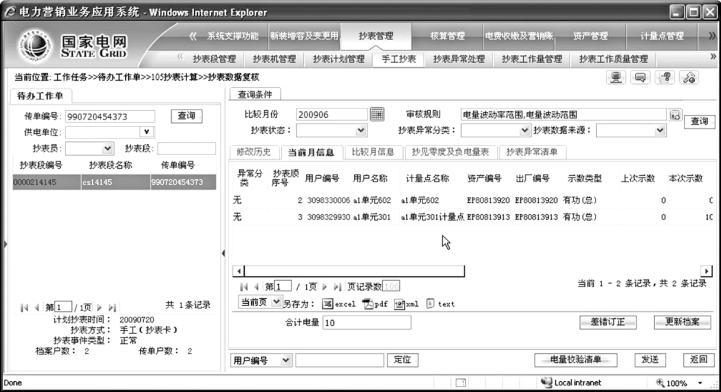Open the 当前页 export scope dropdown
The image size is (721, 392).
coord(276,302)
